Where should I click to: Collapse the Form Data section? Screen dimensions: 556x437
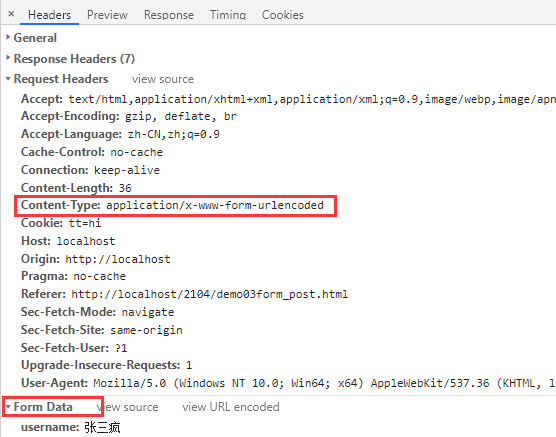coord(8,406)
